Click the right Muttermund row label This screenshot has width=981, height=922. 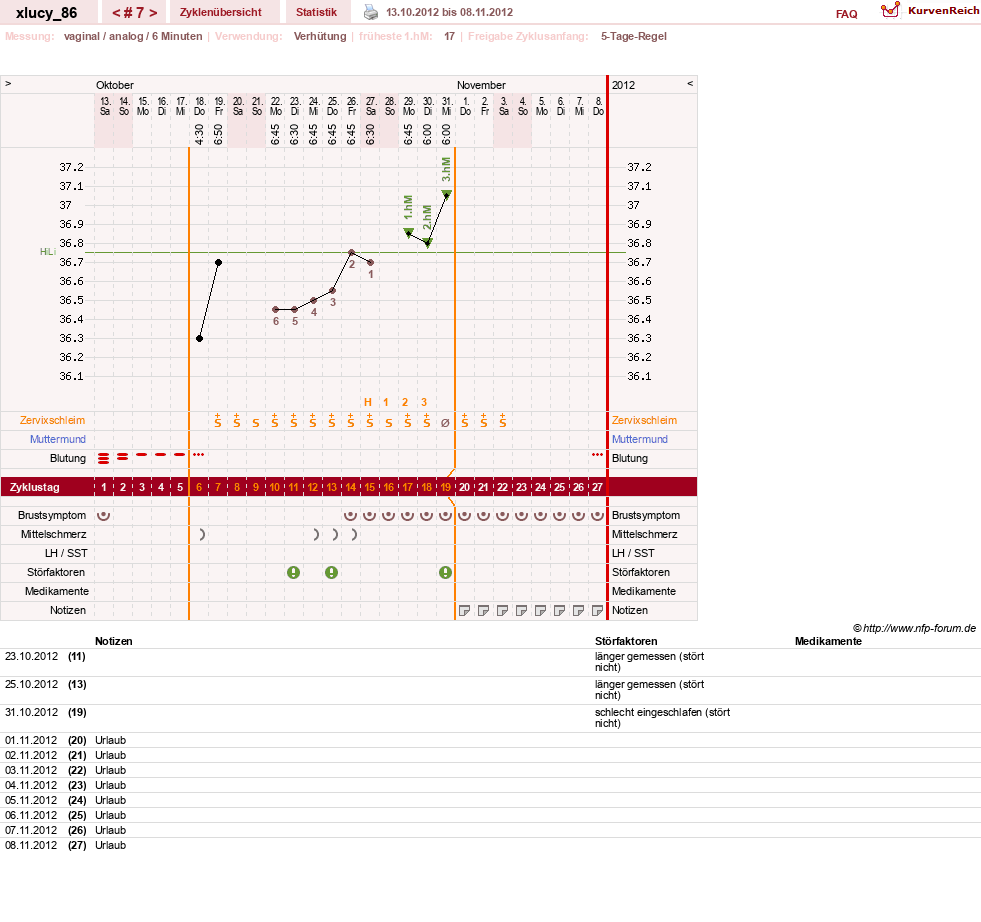639,439
